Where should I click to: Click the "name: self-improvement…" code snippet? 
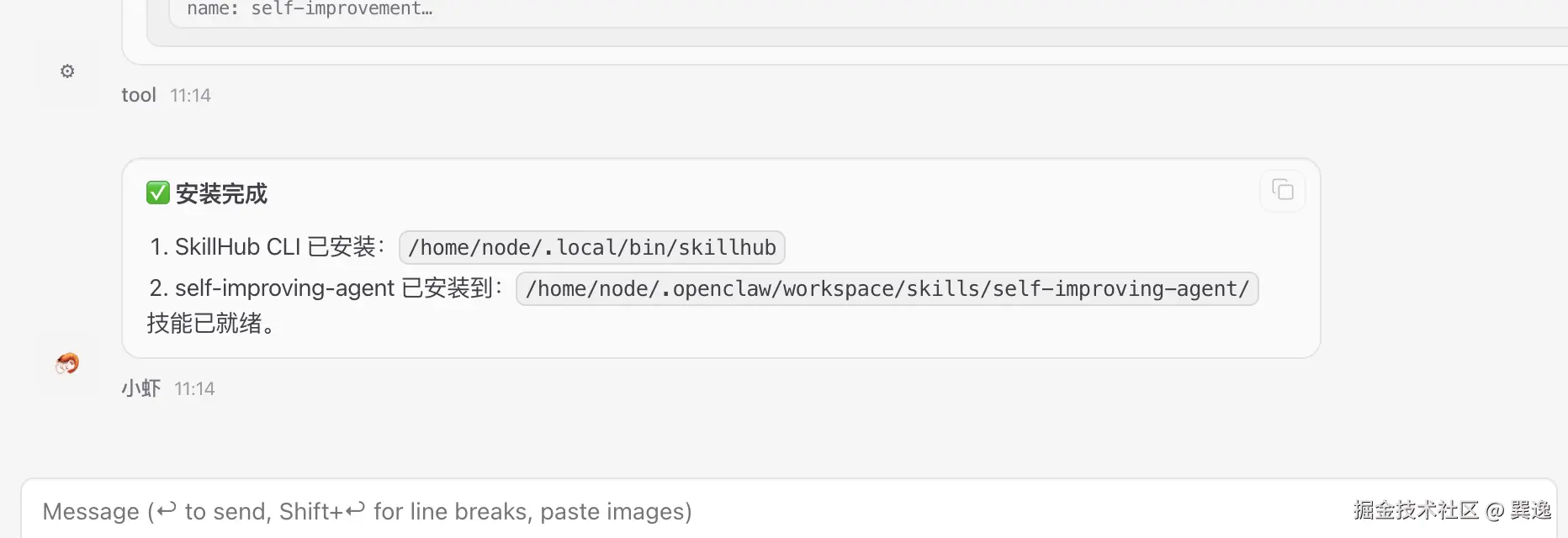pyautogui.click(x=310, y=9)
